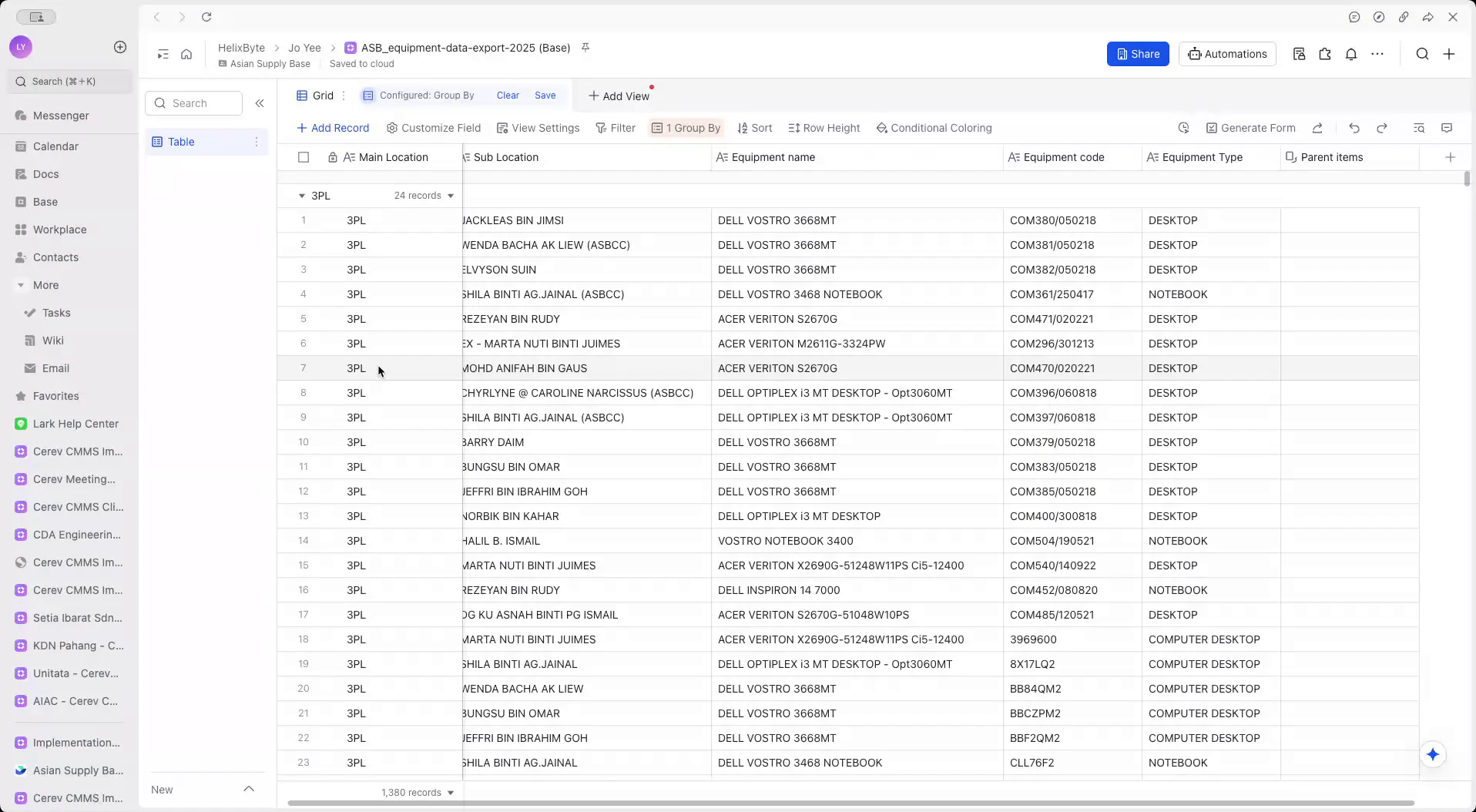Screen dimensions: 1476x812
Task: Select the Filter tool in the toolbar
Action: (615, 128)
